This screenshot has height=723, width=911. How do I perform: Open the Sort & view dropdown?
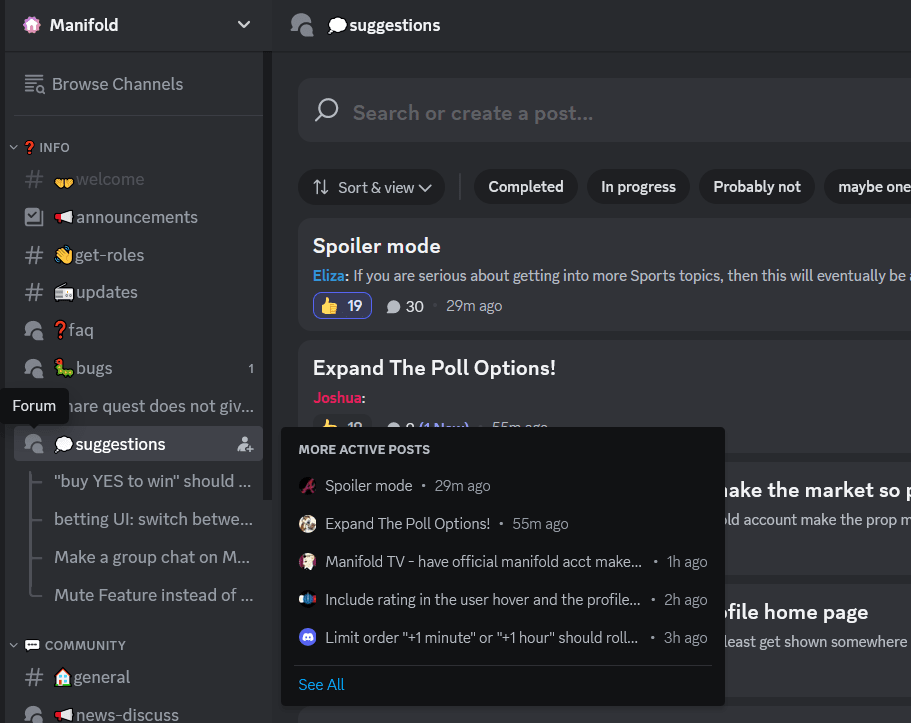[372, 187]
